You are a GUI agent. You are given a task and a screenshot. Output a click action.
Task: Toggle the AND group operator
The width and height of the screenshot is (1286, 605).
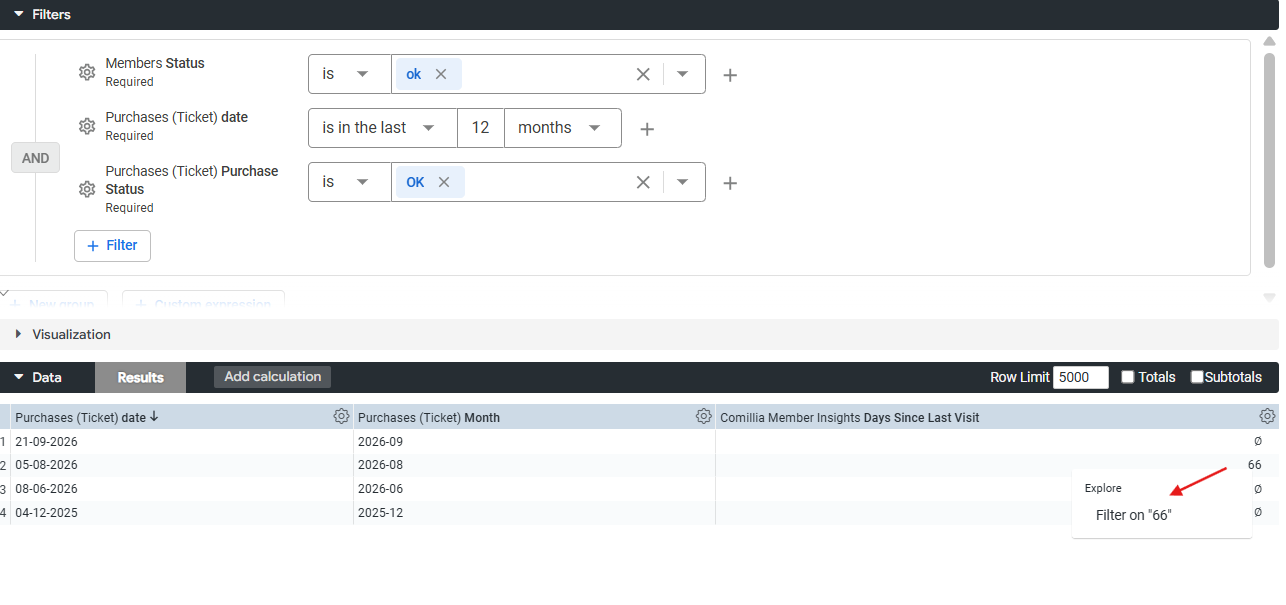[x=36, y=158]
